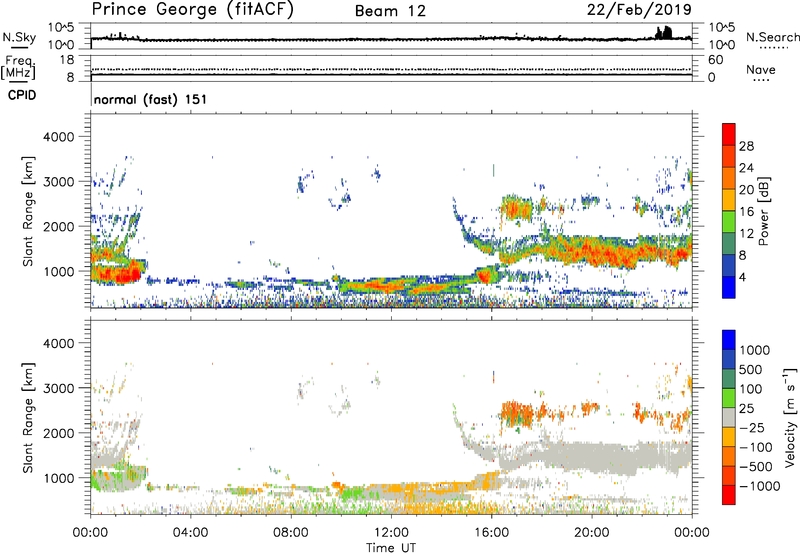Click the 'N.Search' legend label
The height and width of the screenshot is (554, 800).
[772, 37]
